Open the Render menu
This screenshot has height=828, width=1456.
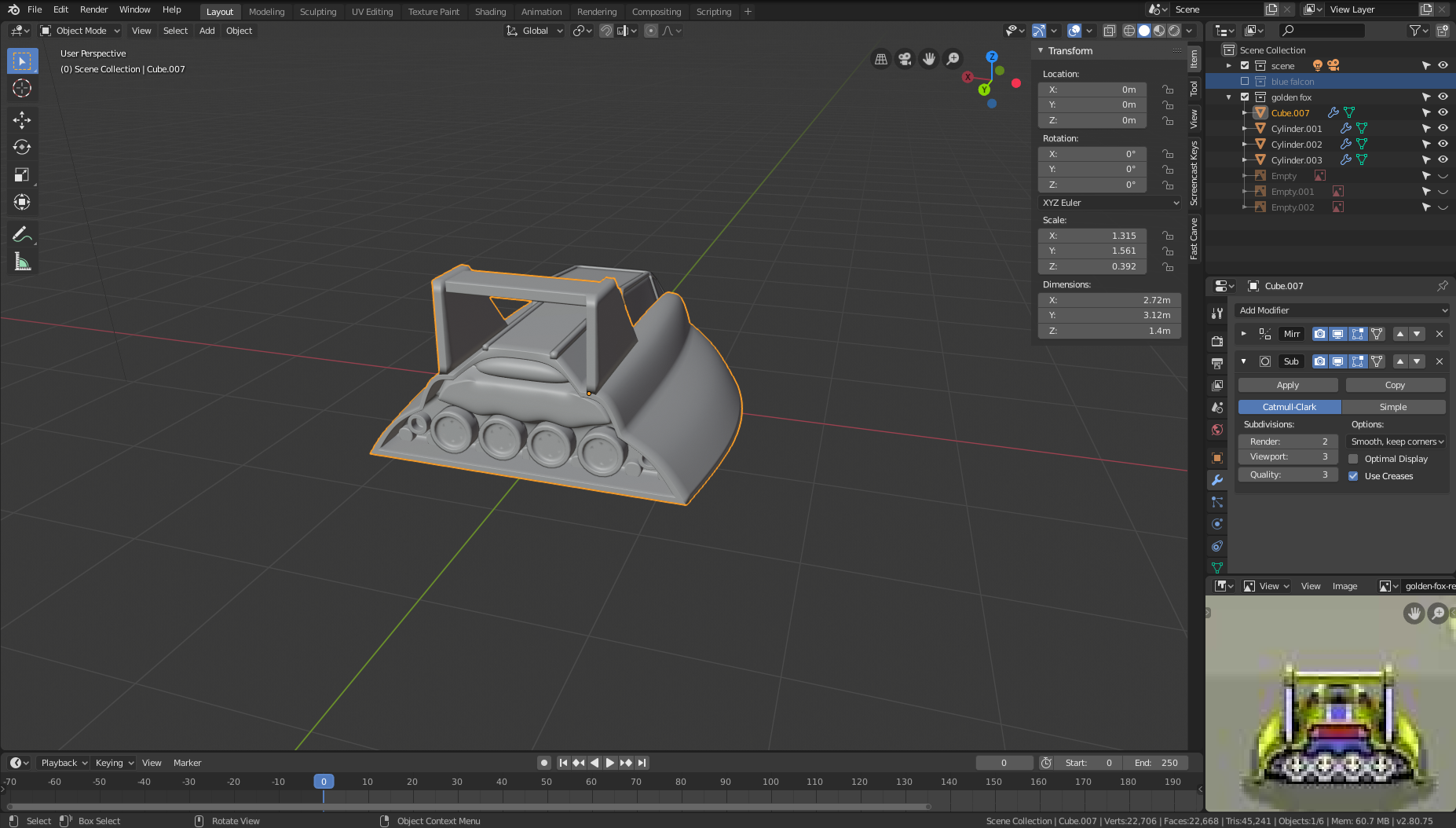point(93,9)
